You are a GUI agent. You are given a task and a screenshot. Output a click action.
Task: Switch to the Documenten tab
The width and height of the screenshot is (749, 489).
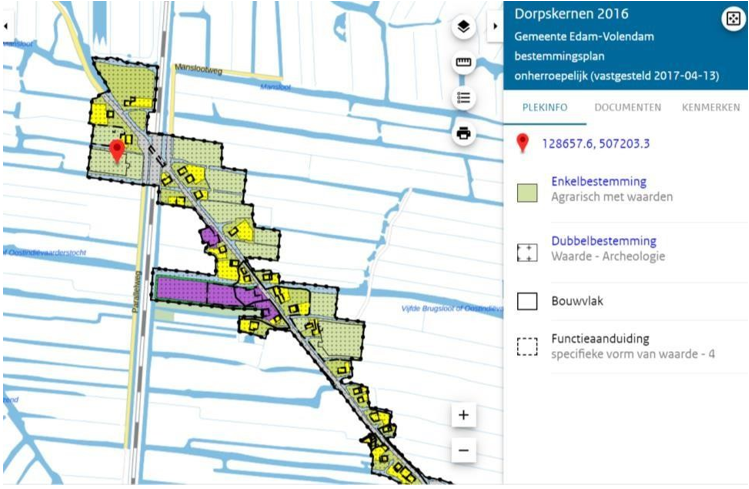[x=627, y=107]
